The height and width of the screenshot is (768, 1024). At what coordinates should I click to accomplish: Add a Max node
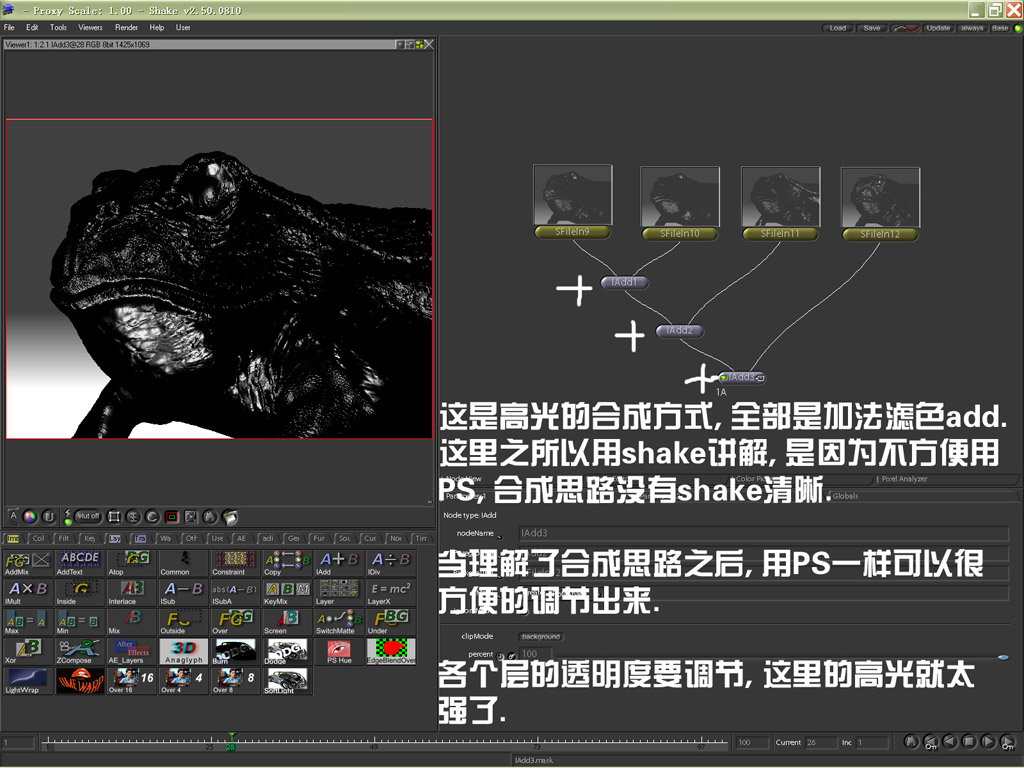pyautogui.click(x=27, y=622)
